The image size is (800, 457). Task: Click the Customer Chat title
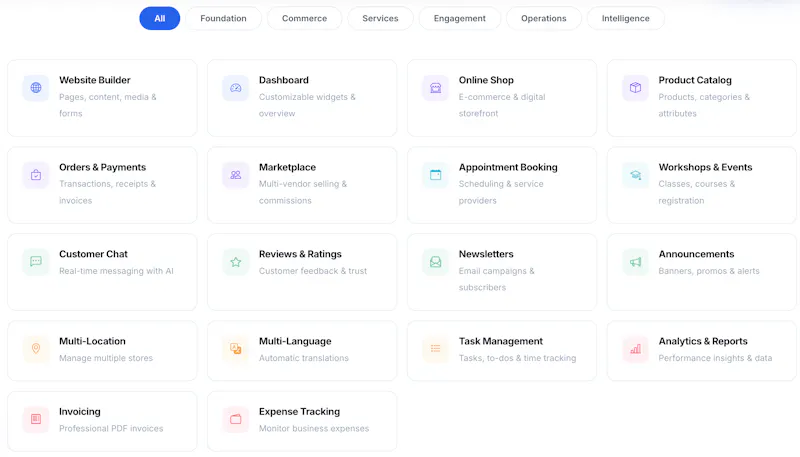(93, 254)
